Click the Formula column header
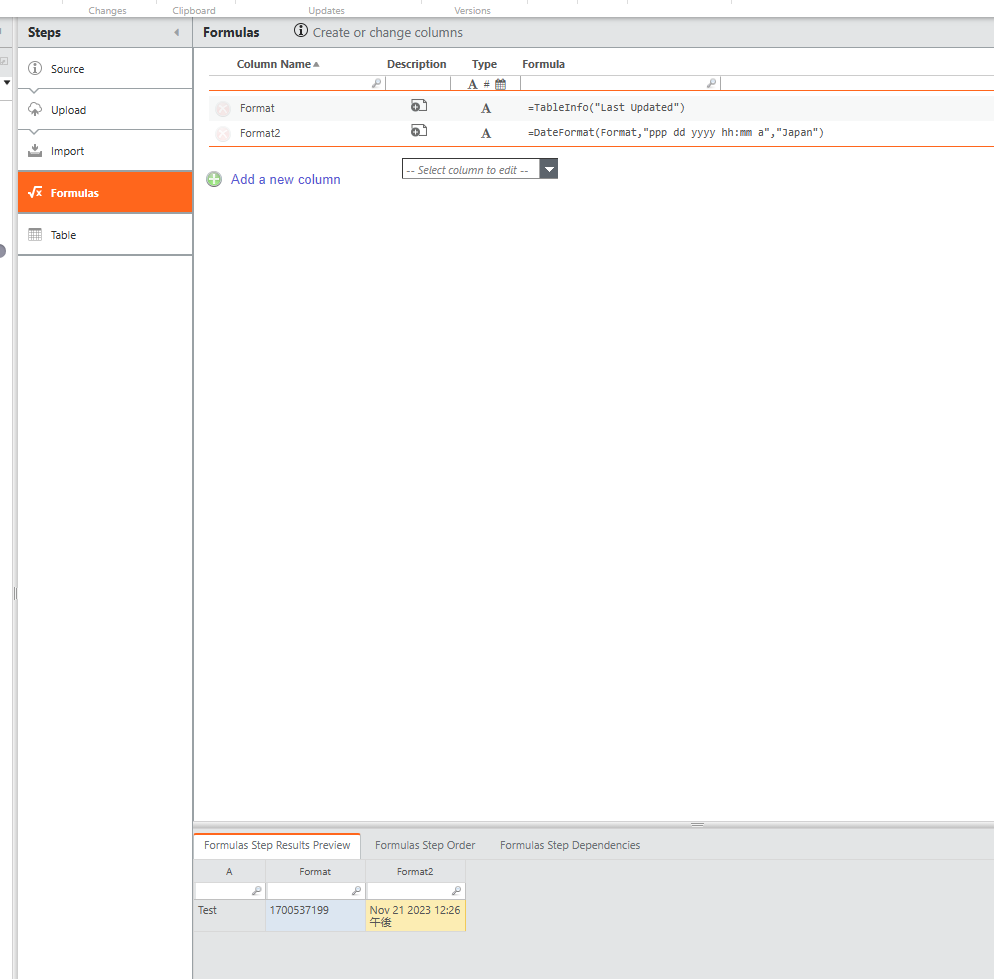The image size is (994, 979). pyautogui.click(x=543, y=64)
